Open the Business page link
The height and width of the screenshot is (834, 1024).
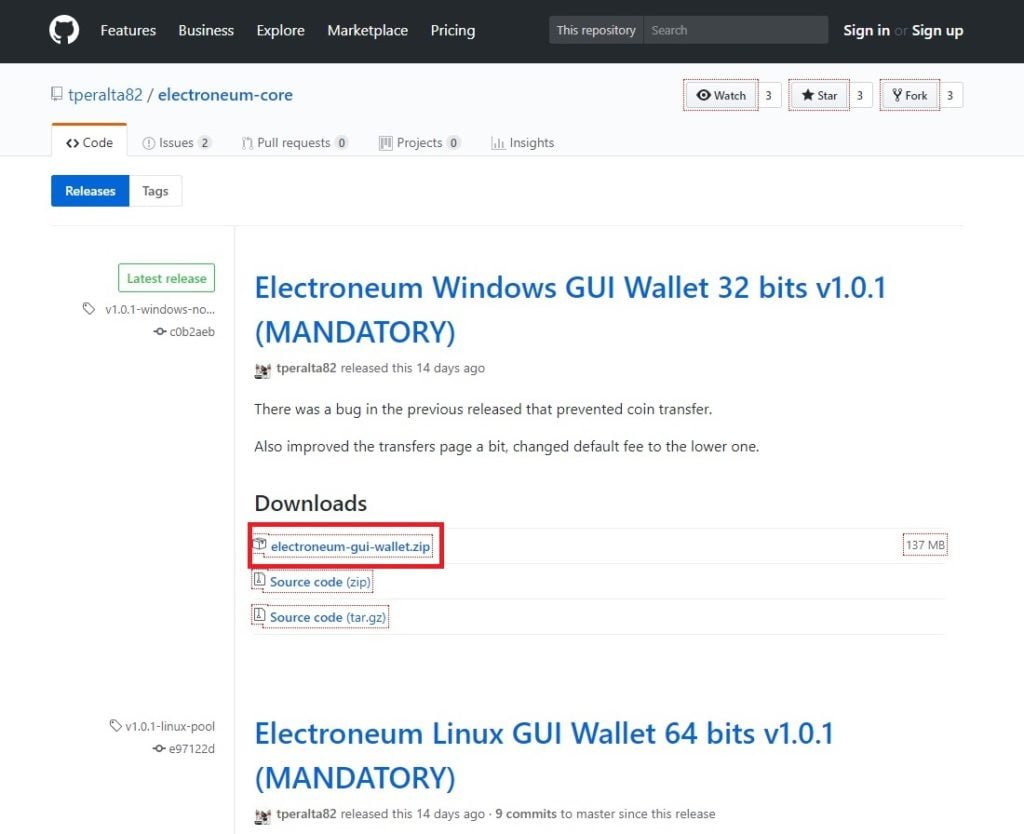point(206,30)
